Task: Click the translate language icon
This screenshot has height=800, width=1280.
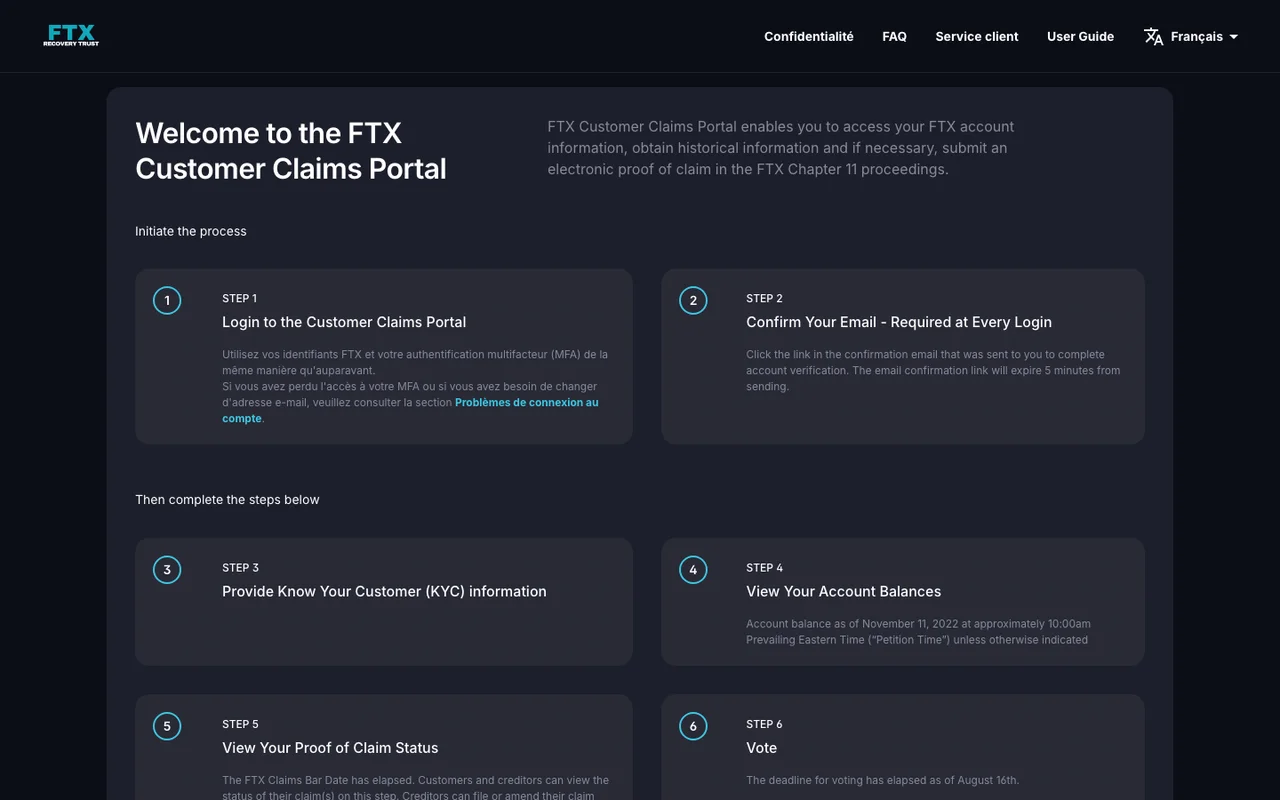Action: (x=1153, y=37)
